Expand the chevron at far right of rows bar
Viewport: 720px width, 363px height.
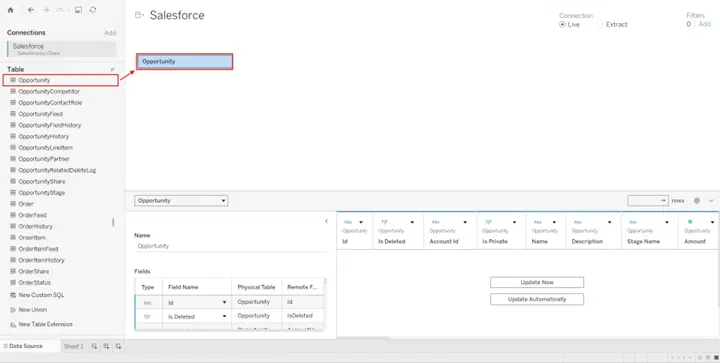tap(711, 201)
